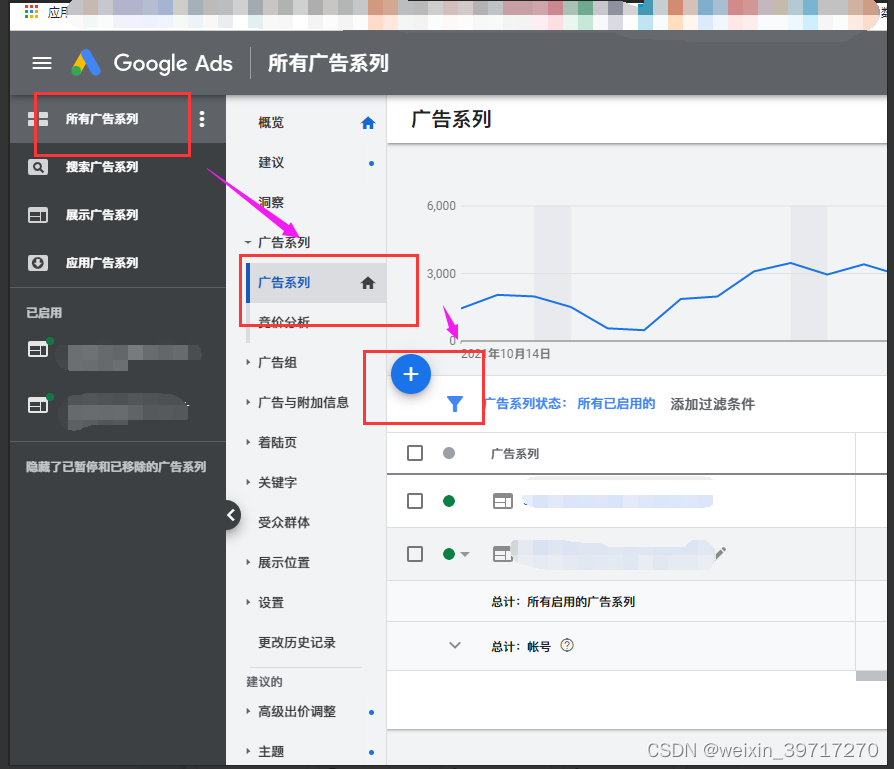Open the 概览 page
The width and height of the screenshot is (894, 769).
[271, 123]
